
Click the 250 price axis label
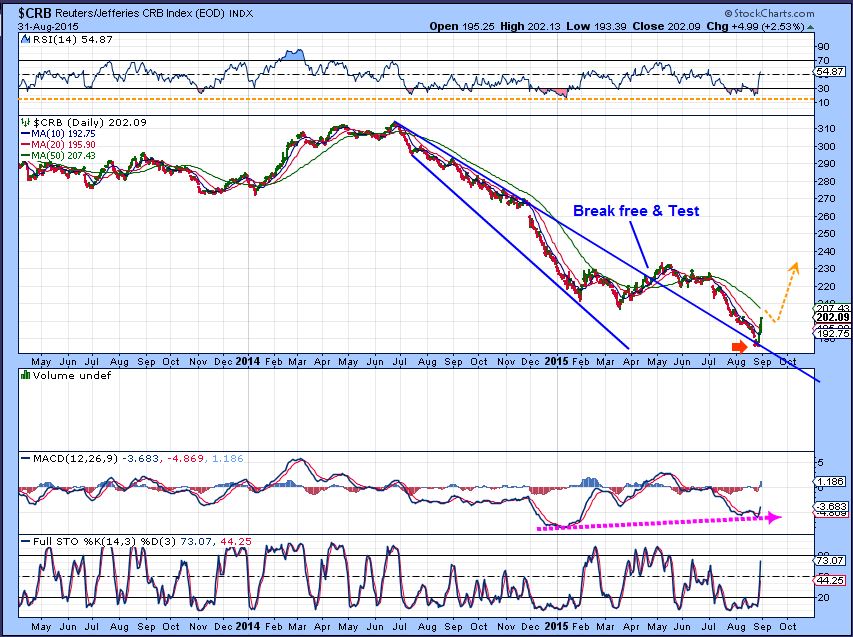point(827,234)
